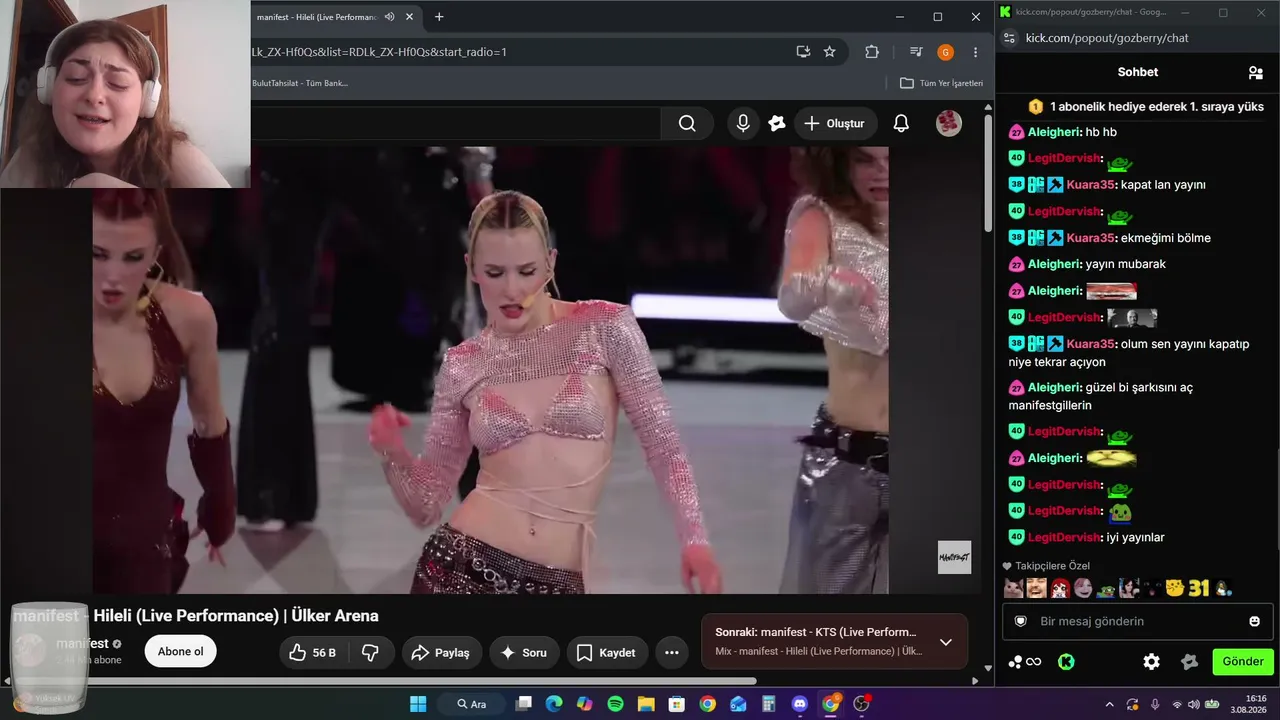Image resolution: width=1280 pixels, height=720 pixels.
Task: Click the Abone ol subscribe button
Action: (181, 652)
